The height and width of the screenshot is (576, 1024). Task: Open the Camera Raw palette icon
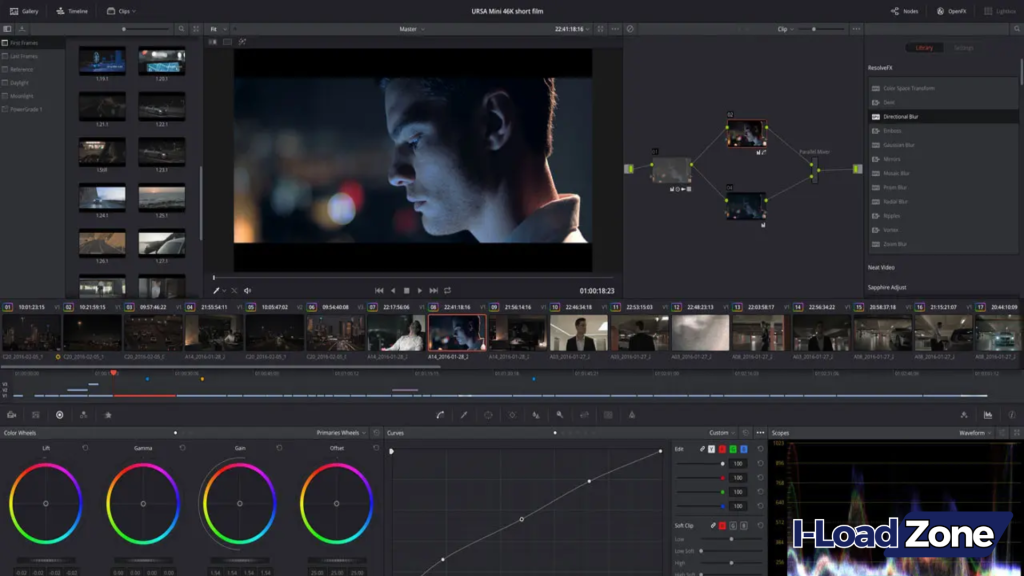tap(13, 414)
